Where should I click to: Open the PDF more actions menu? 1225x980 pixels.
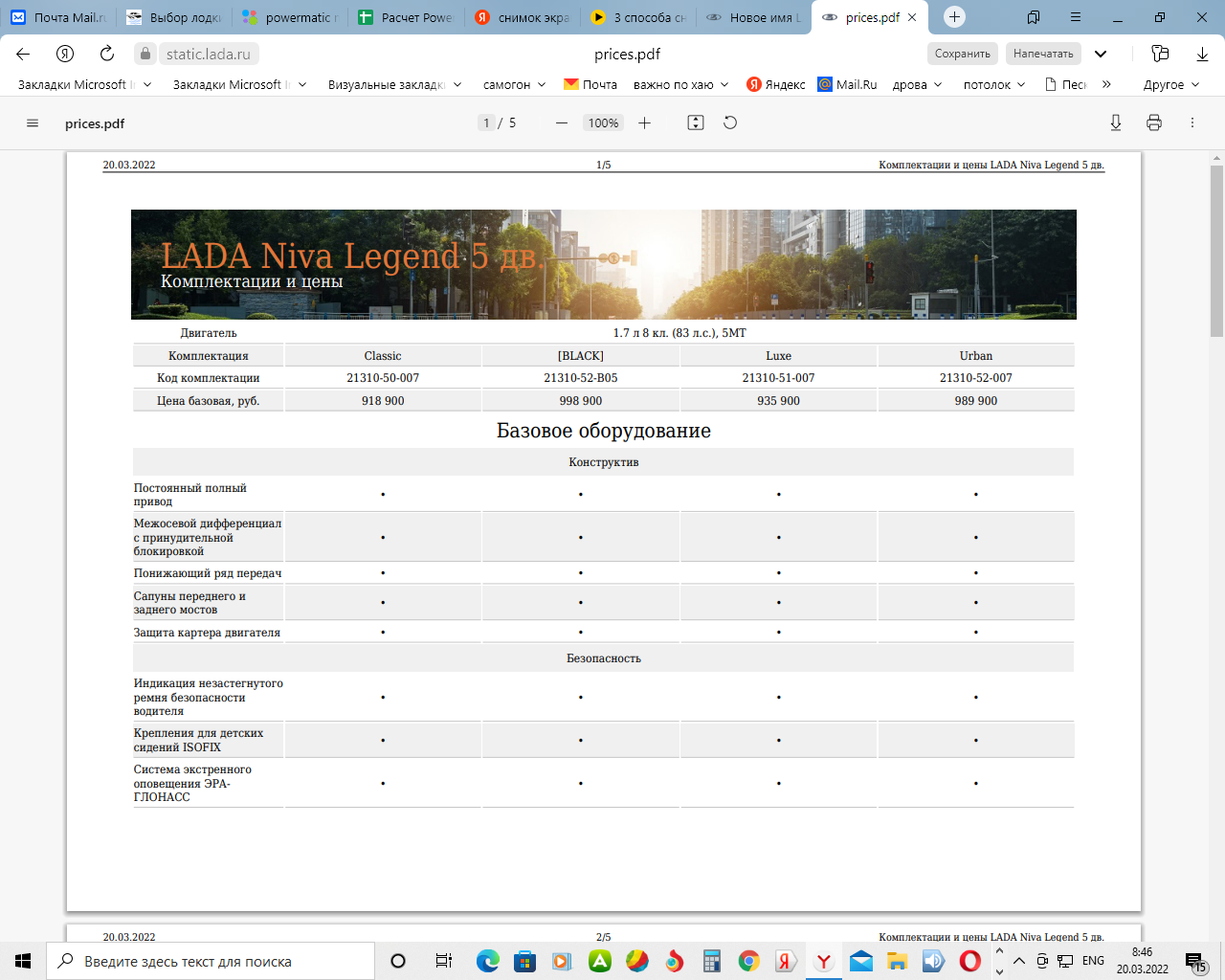(x=1192, y=123)
